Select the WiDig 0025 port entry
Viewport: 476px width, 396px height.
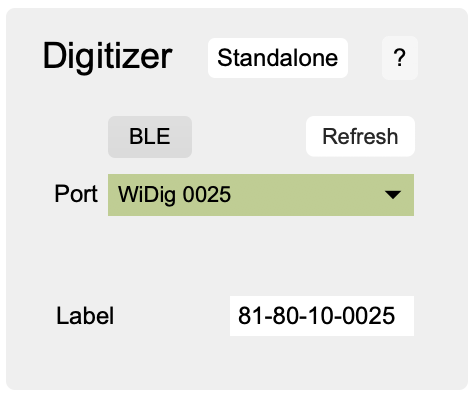coord(174,195)
